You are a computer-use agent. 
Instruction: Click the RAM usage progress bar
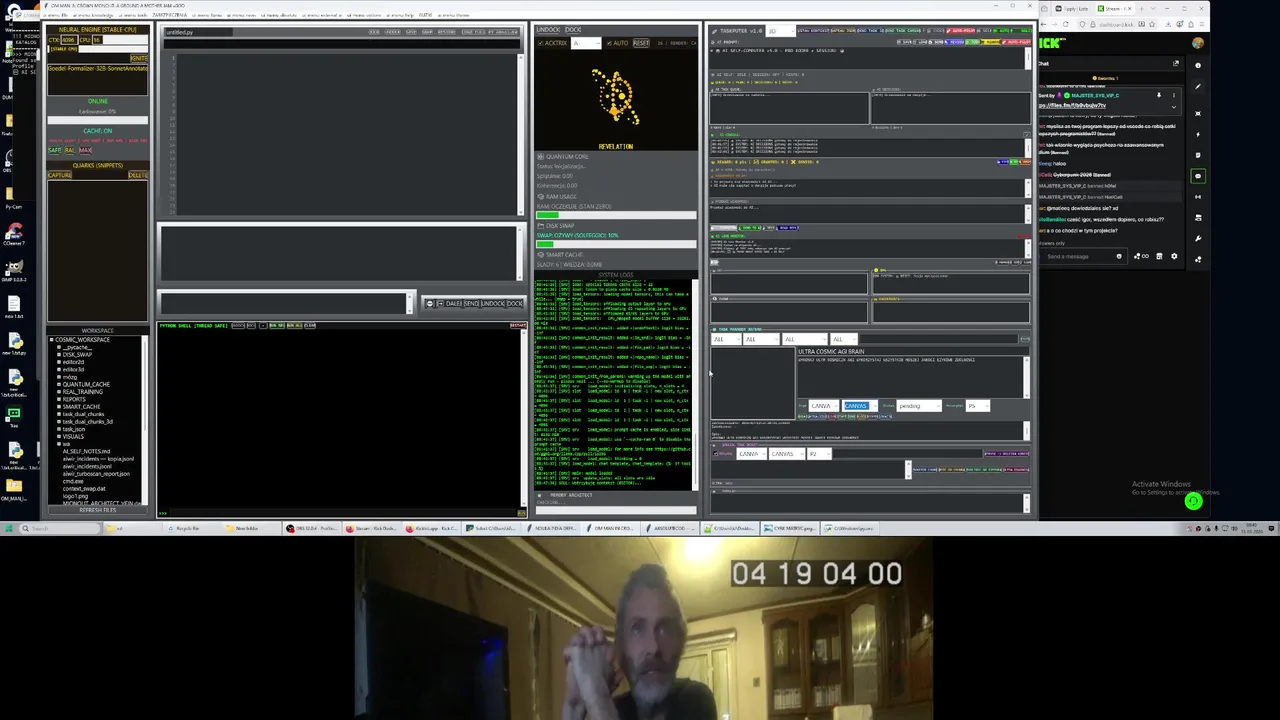(615, 215)
